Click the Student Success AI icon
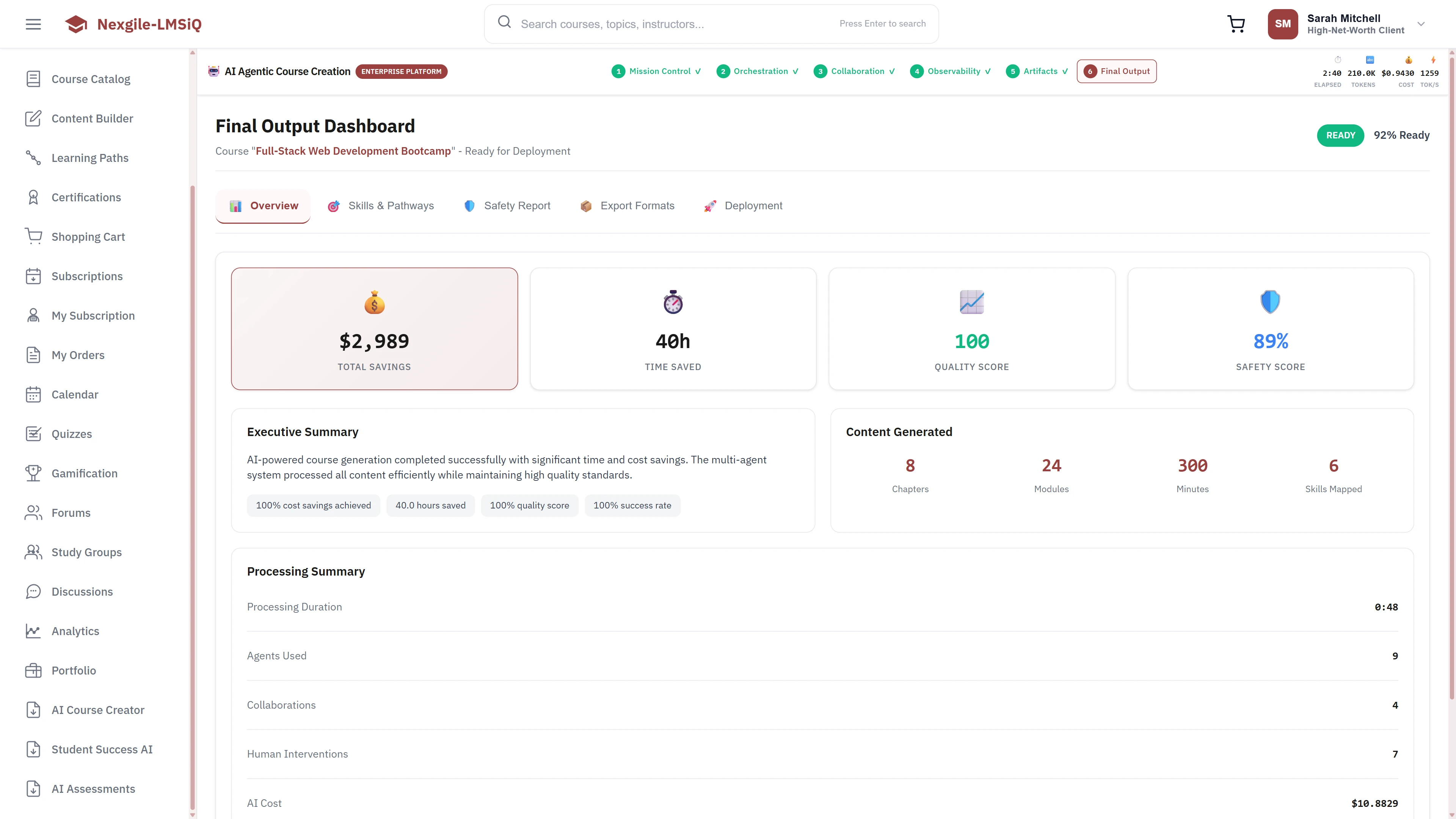Screen dimensions: 1456x819 point(33,749)
